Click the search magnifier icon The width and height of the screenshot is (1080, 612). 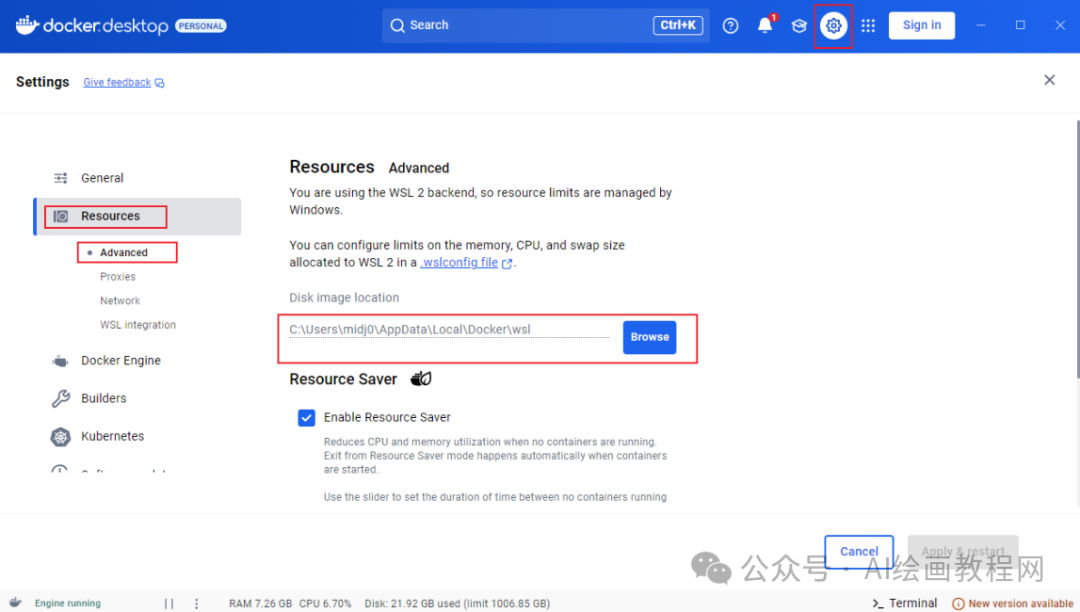pos(397,25)
